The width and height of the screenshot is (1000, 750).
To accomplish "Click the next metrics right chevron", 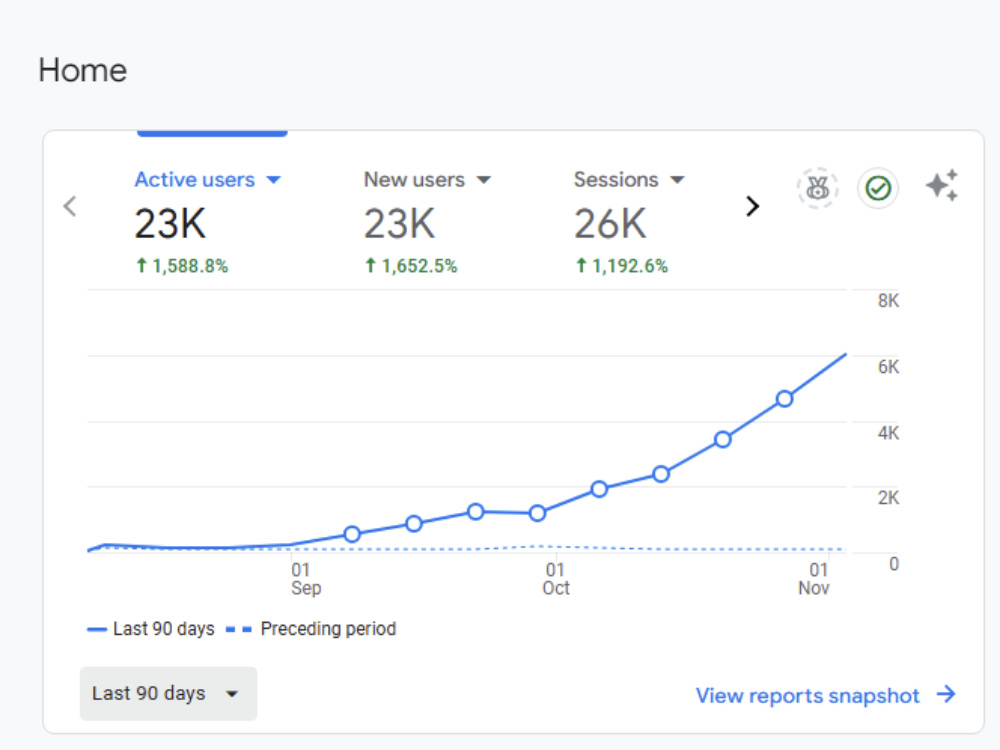I will pyautogui.click(x=753, y=206).
